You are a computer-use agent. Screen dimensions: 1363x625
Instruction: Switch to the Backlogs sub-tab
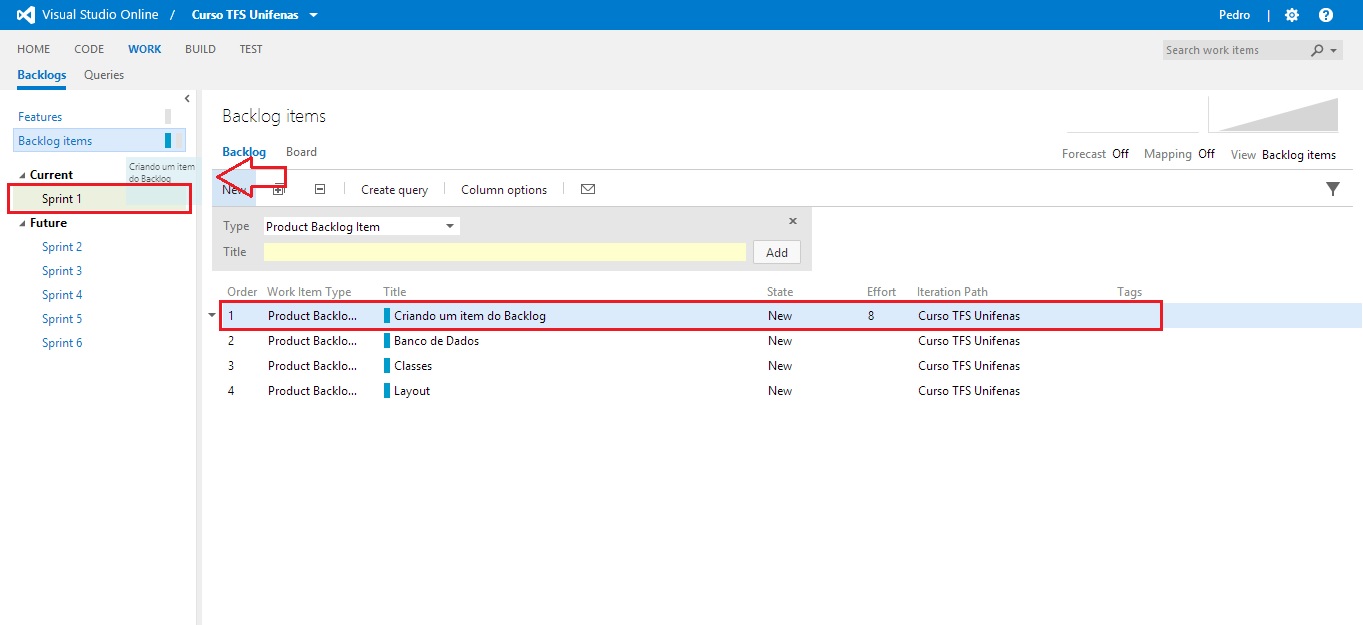pyautogui.click(x=42, y=75)
